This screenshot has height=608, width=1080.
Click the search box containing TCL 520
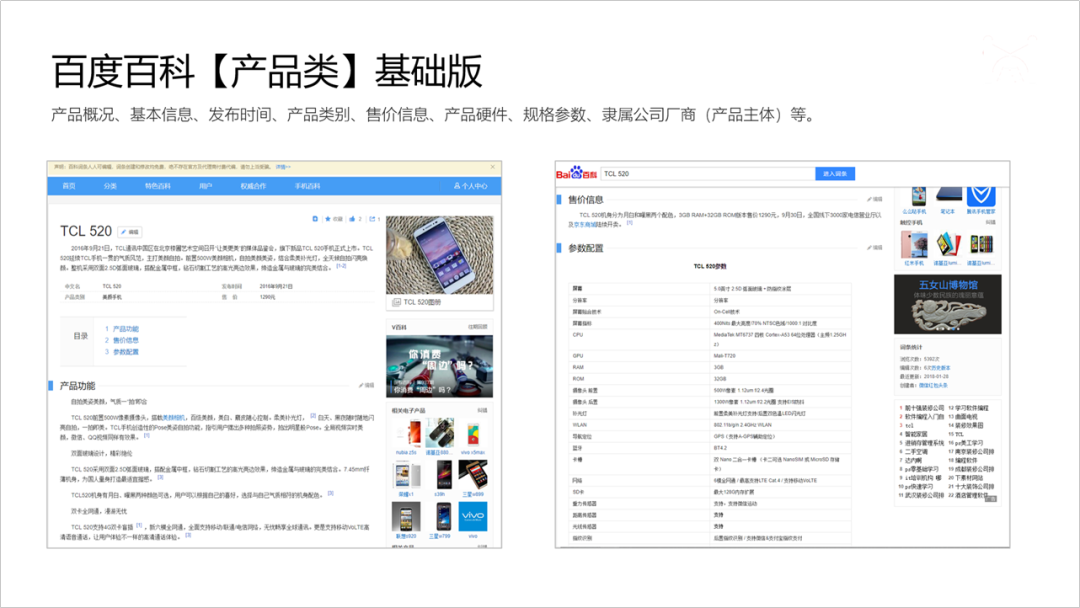click(x=708, y=174)
